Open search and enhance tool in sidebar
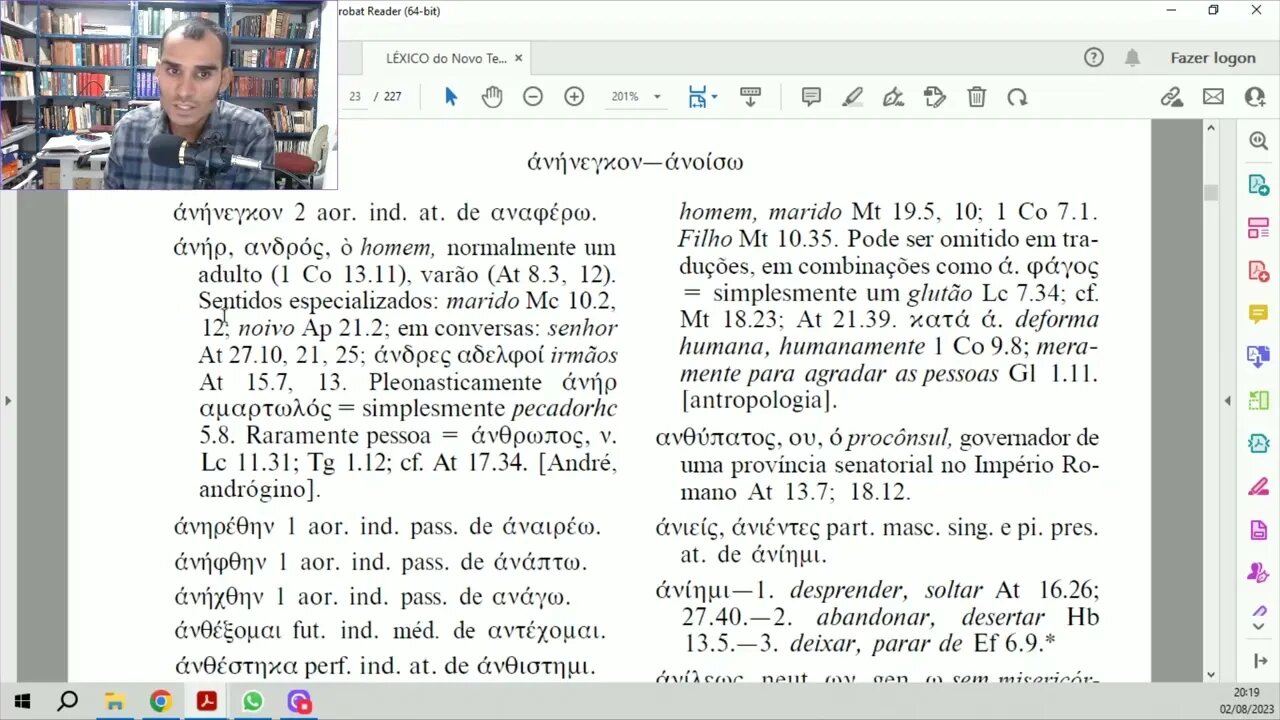1280x720 pixels. [1258, 141]
